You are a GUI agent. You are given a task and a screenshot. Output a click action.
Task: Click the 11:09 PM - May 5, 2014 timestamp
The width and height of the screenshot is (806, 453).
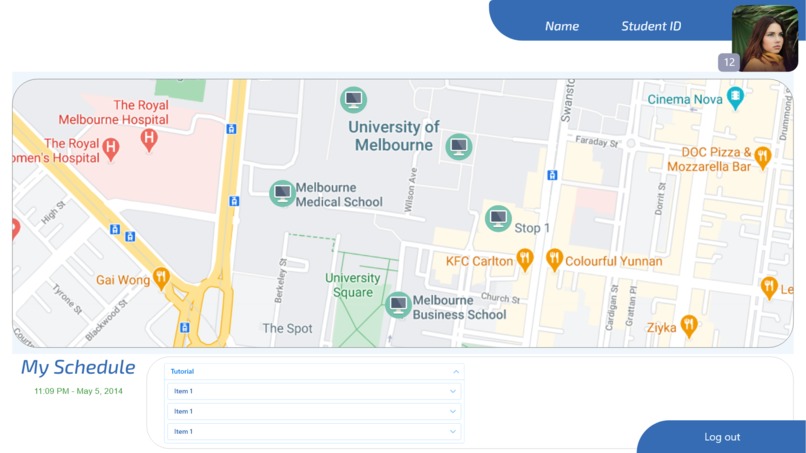point(78,391)
